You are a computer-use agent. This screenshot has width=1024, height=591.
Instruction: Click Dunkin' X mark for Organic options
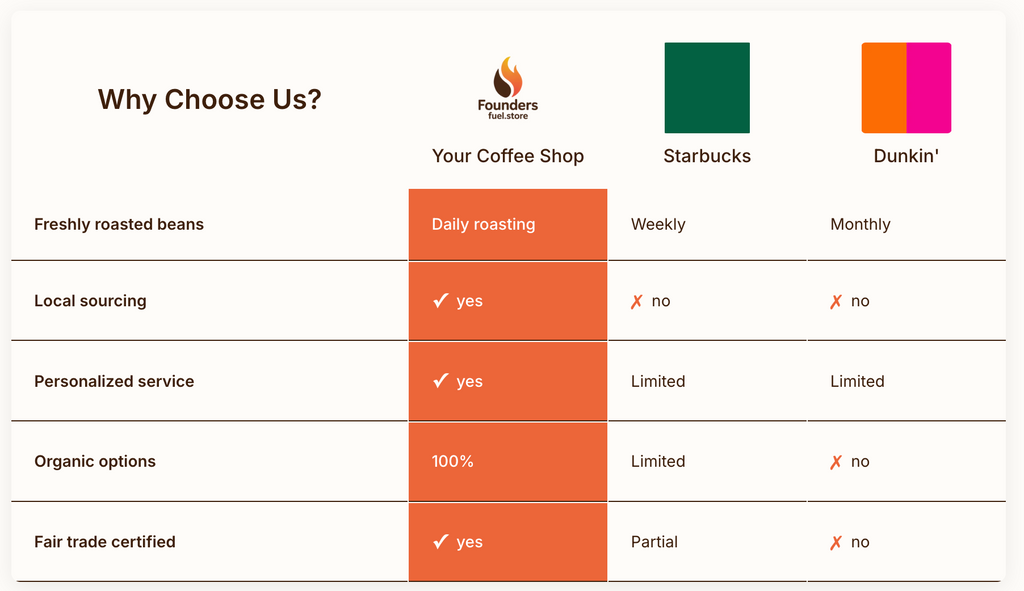(x=836, y=462)
